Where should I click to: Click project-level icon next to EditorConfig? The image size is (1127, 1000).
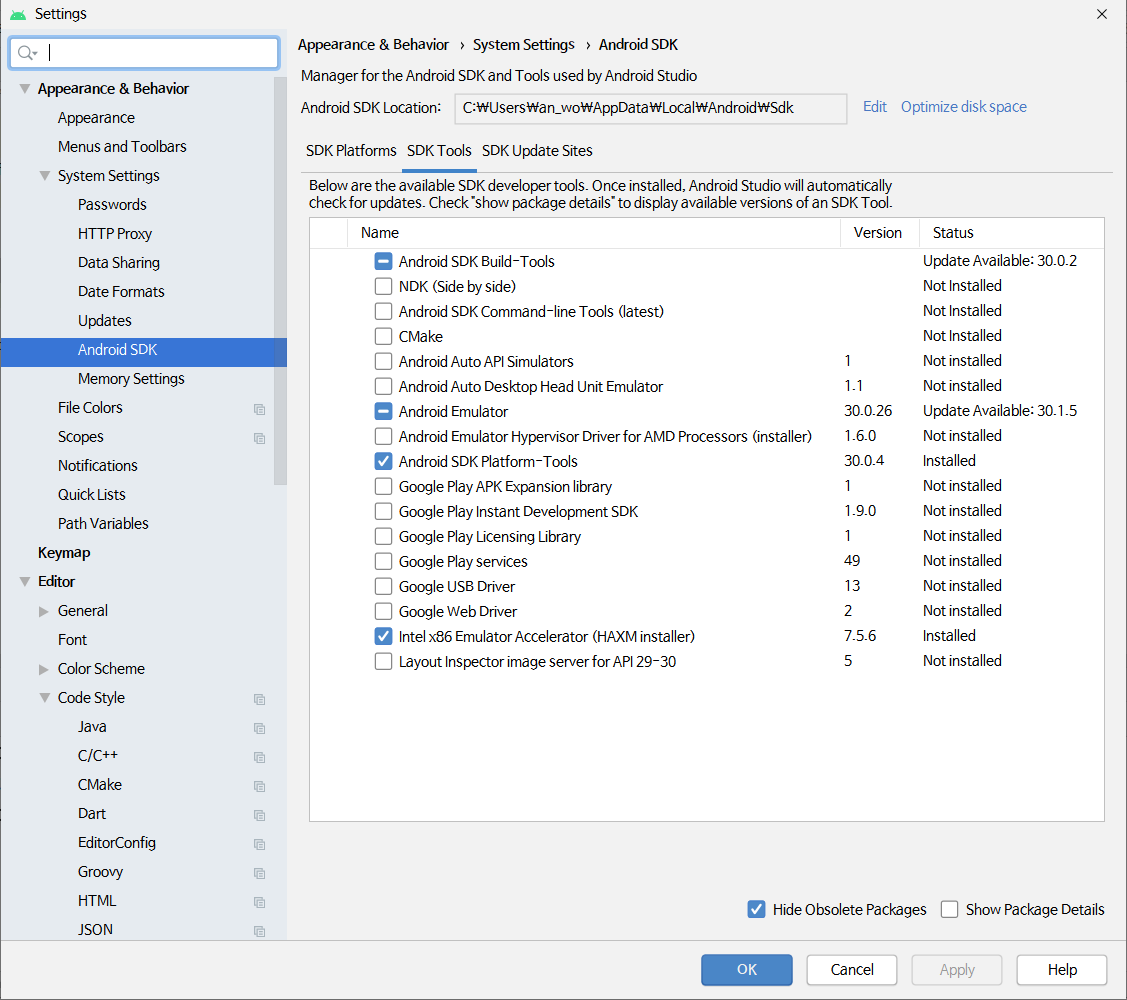point(259,844)
